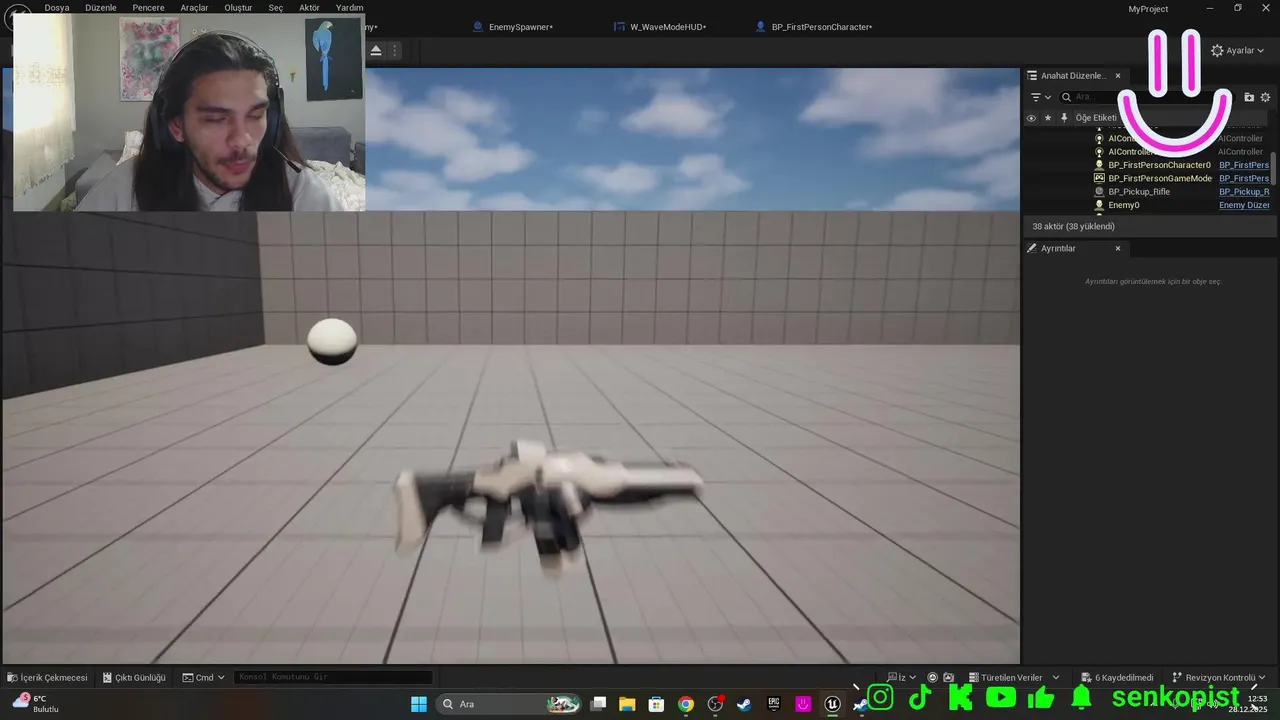Click the eject button in the toolbar
Viewport: 1280px width, 720px height.
point(376,50)
